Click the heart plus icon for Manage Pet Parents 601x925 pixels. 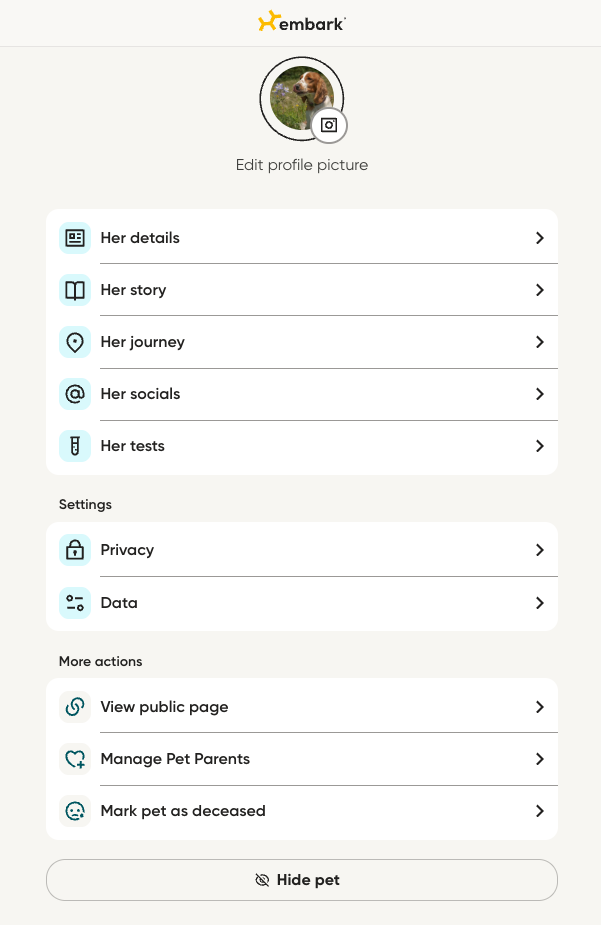(75, 759)
